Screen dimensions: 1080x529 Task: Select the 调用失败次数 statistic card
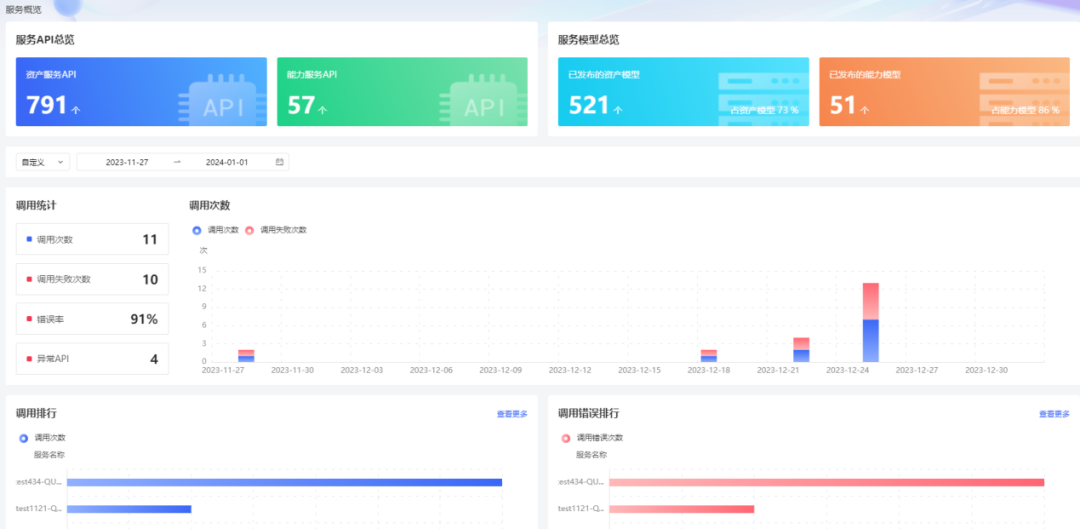tap(92, 279)
